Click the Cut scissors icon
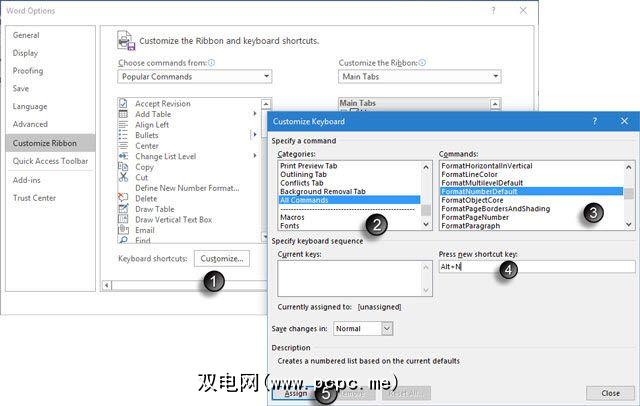The height and width of the screenshot is (406, 640). point(123,177)
